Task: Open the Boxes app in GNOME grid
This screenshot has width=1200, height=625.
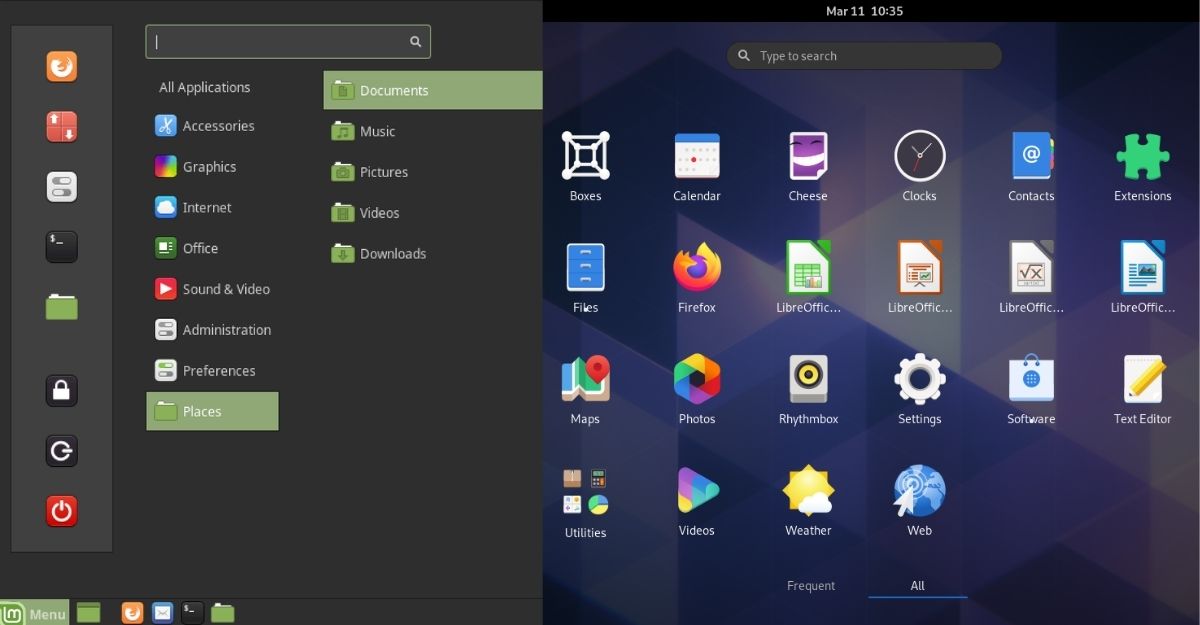Action: coord(585,167)
